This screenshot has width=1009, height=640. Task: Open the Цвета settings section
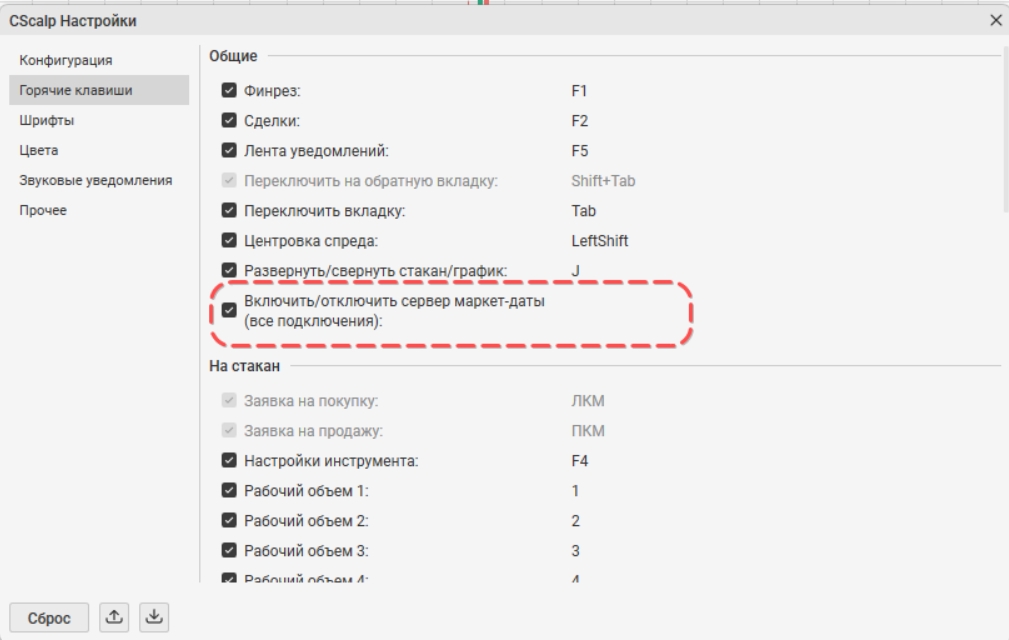[39, 150]
